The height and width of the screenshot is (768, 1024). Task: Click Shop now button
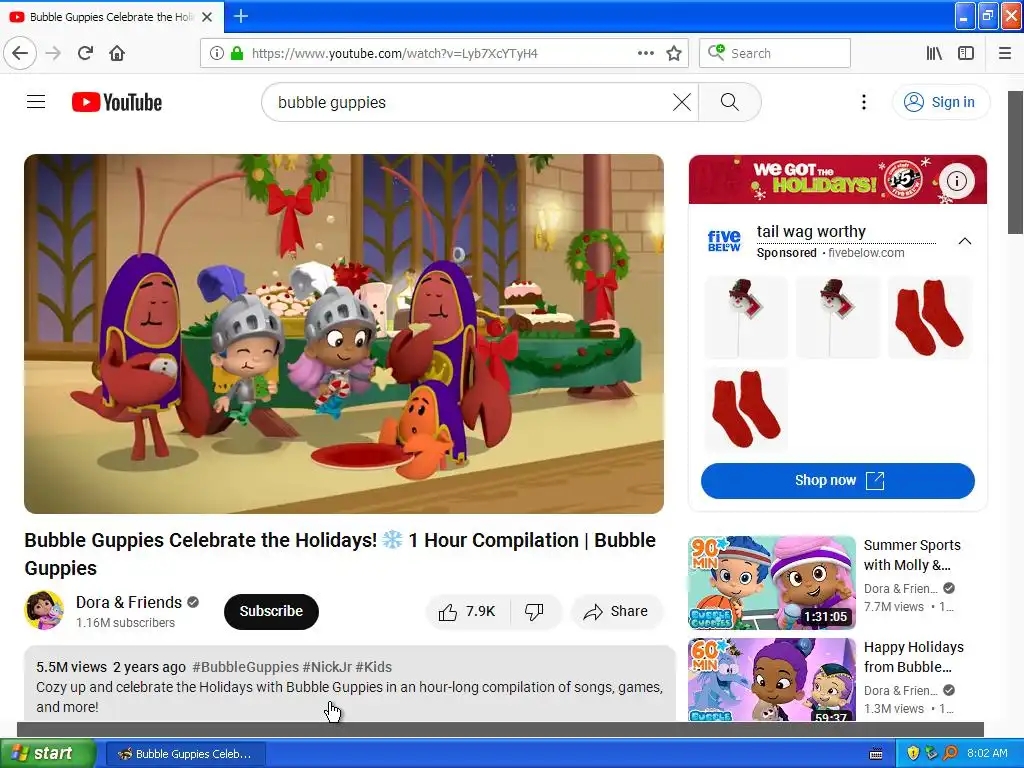tap(837, 481)
